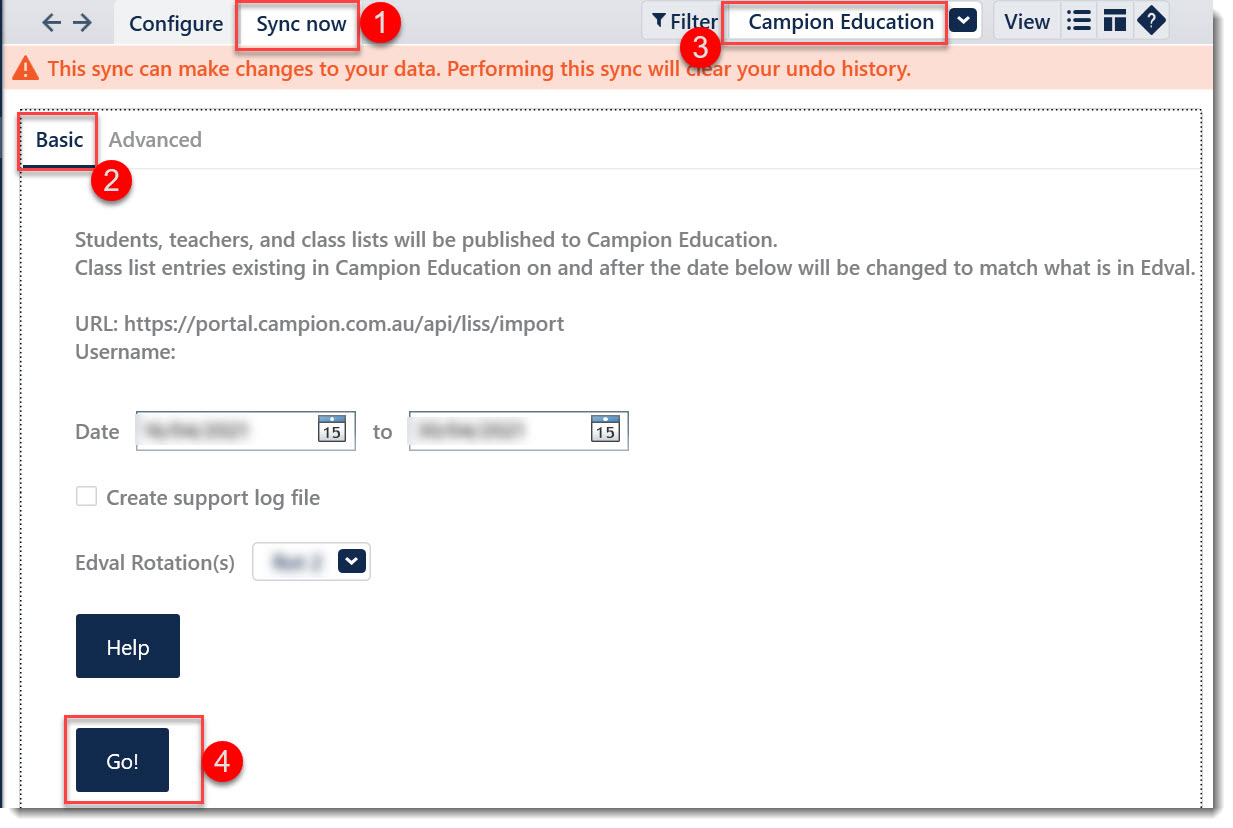Click the portal.campion.com.au URL text
This screenshot has width=1233, height=828.
[x=344, y=324]
